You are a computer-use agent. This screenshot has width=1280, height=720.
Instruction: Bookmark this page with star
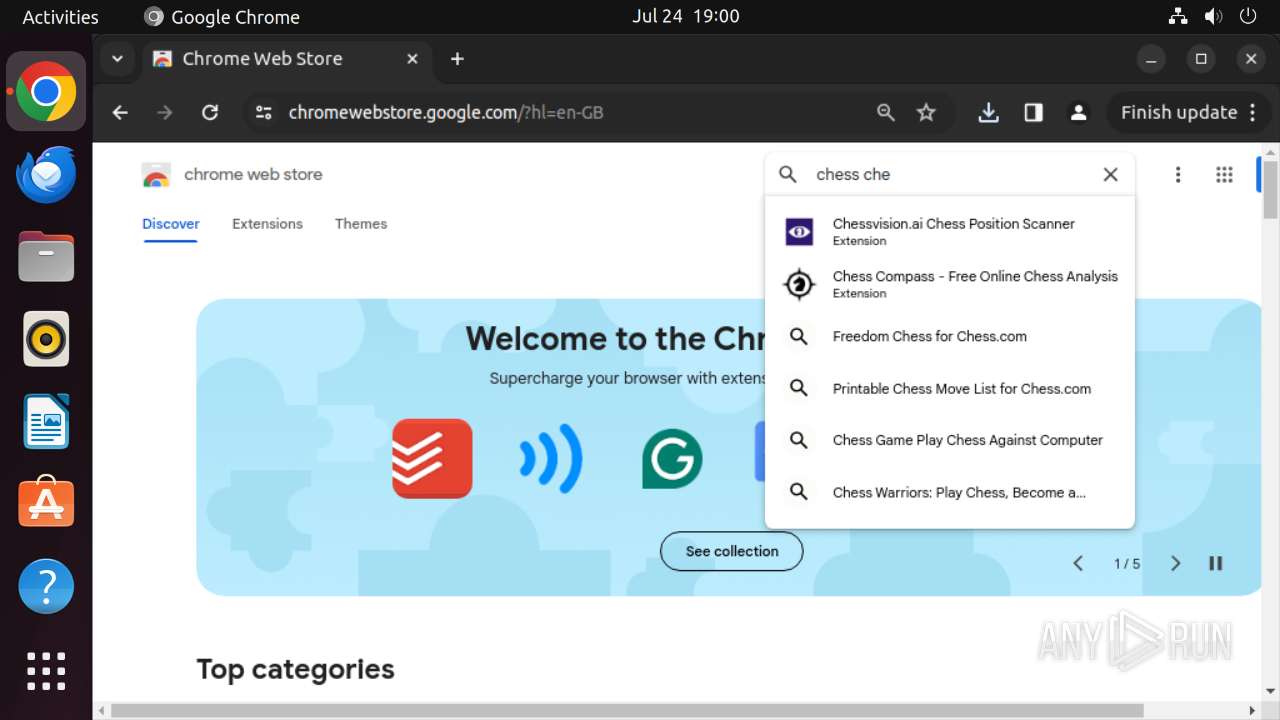pos(927,113)
